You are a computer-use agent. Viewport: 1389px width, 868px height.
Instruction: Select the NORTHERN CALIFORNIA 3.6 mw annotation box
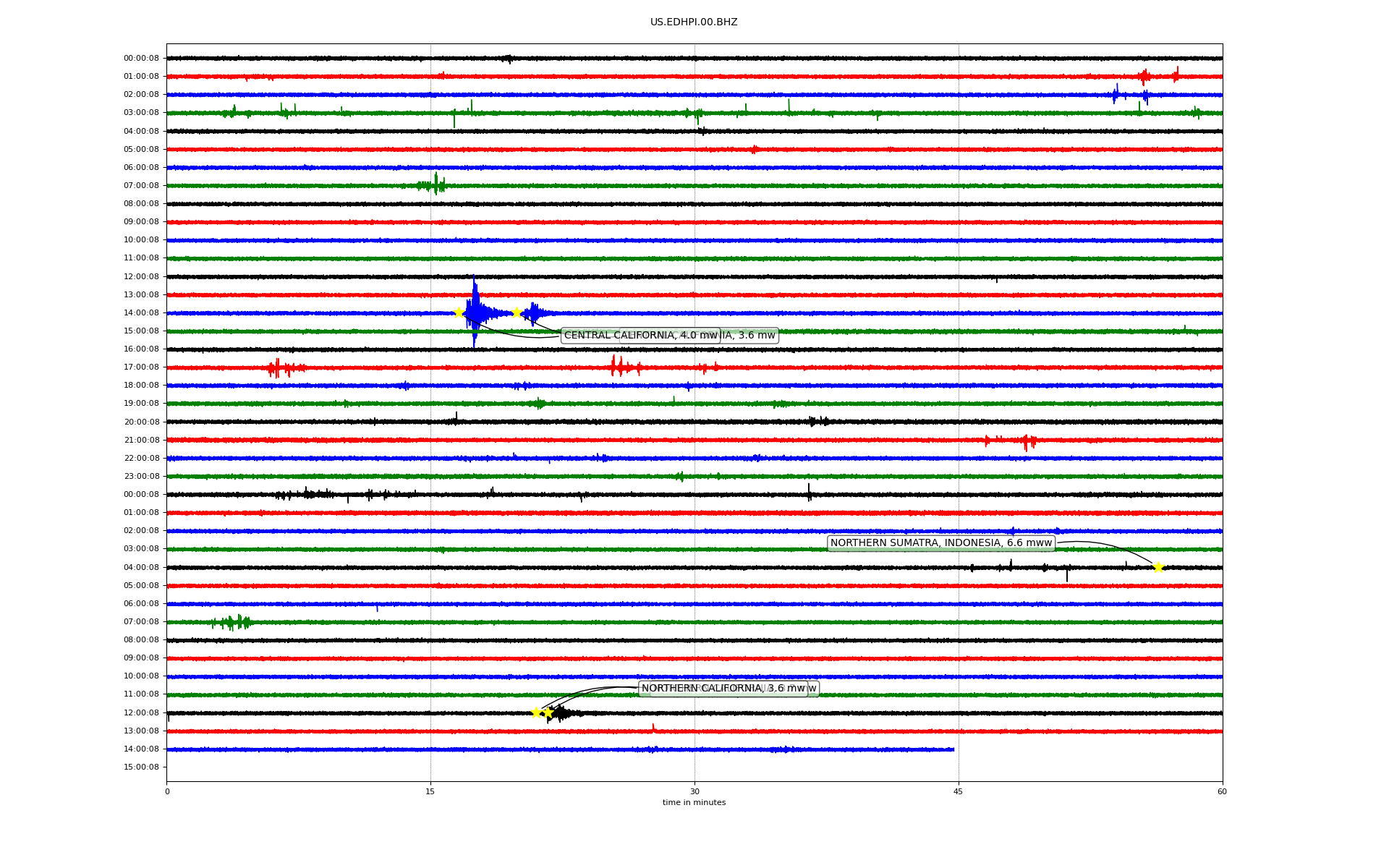tap(723, 689)
